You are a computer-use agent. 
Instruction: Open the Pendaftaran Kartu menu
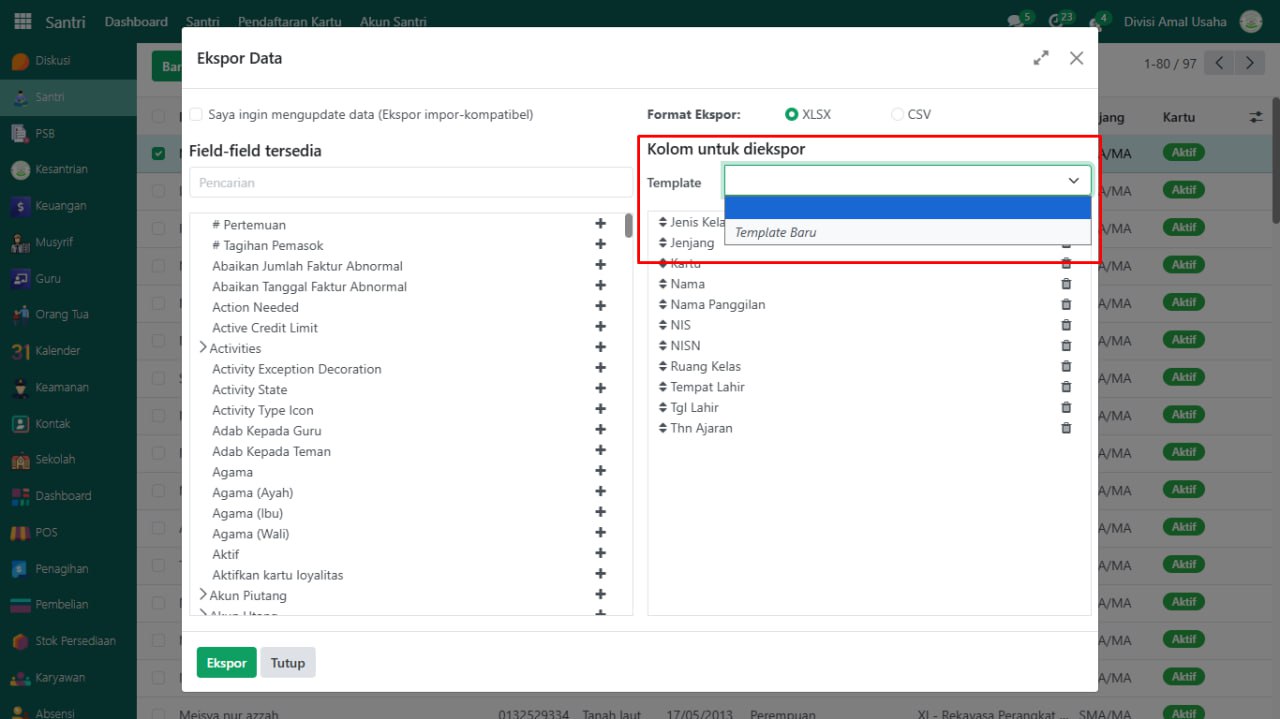coord(289,22)
